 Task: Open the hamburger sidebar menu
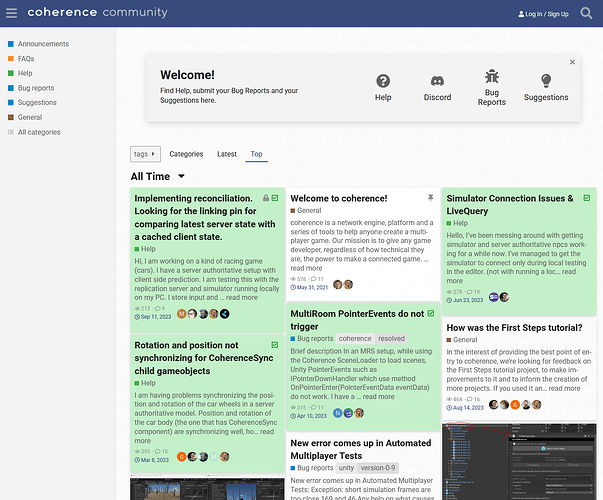point(12,13)
